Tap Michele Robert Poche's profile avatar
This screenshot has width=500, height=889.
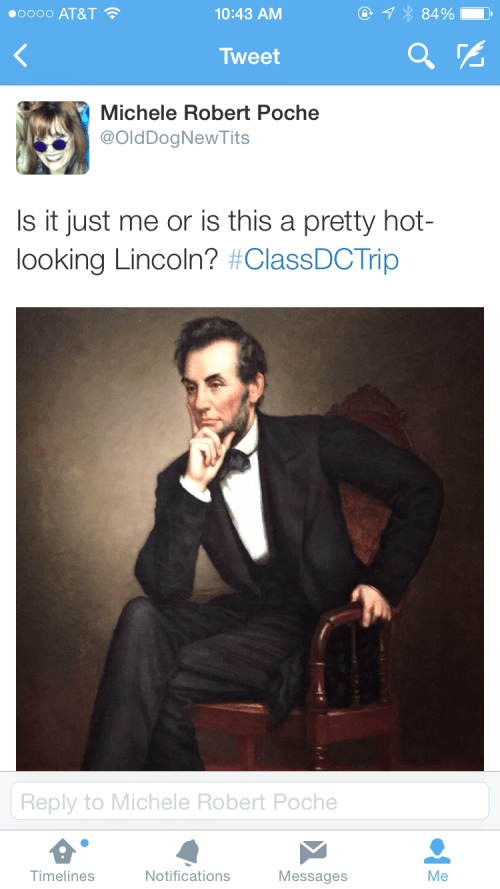[x=53, y=138]
